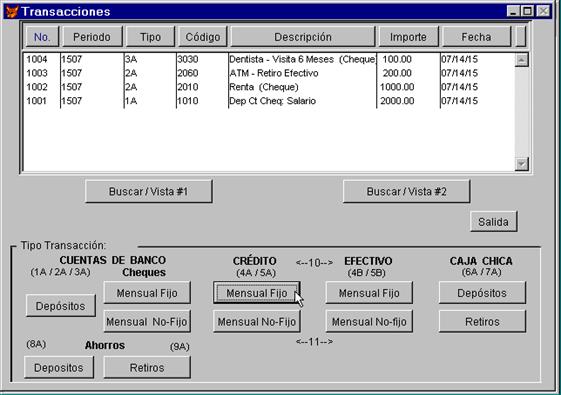
Task: Click the 2000.00 amount cell
Action: coord(397,101)
